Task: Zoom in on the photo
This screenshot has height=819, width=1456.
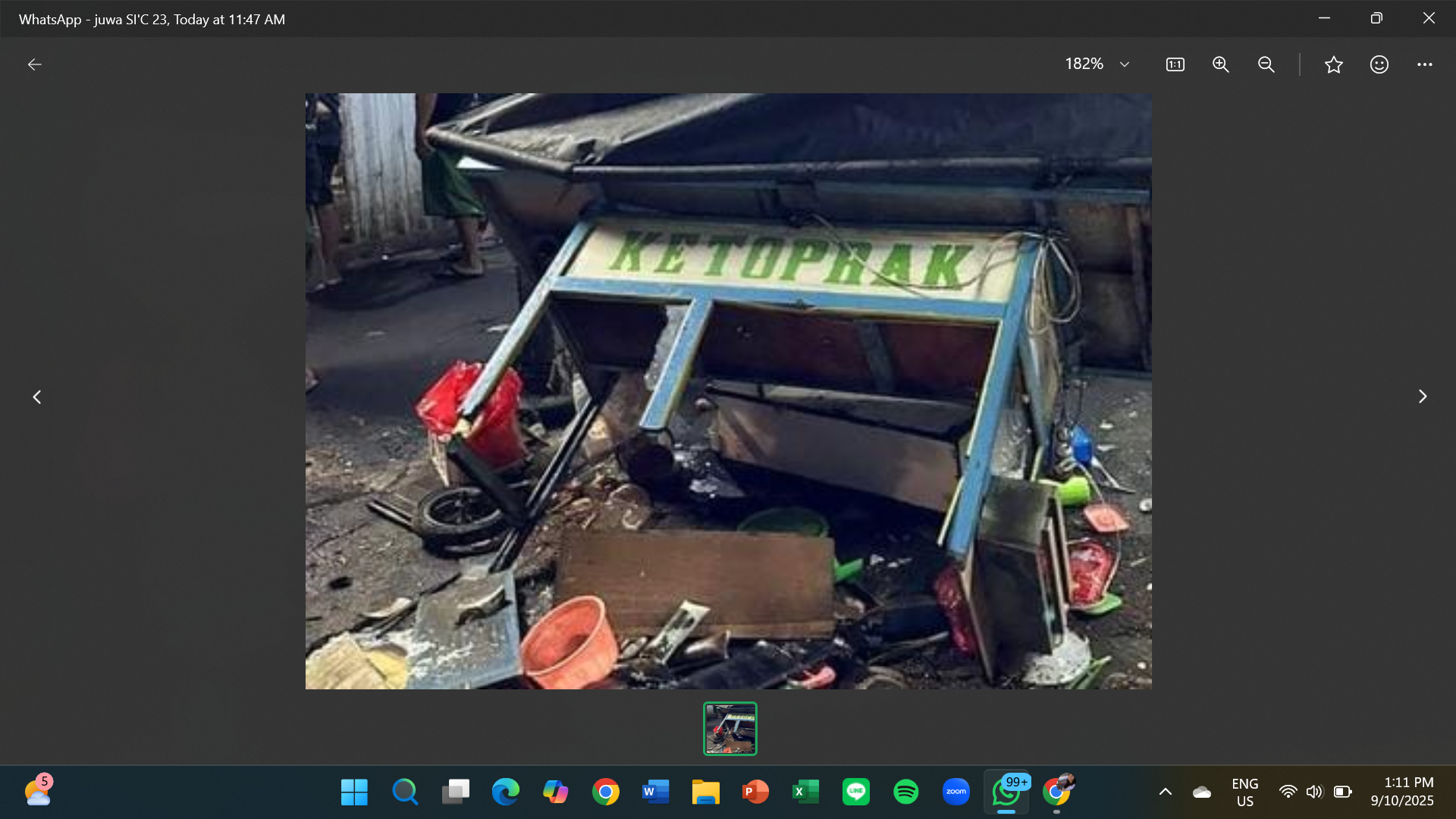Action: pyautogui.click(x=1220, y=64)
